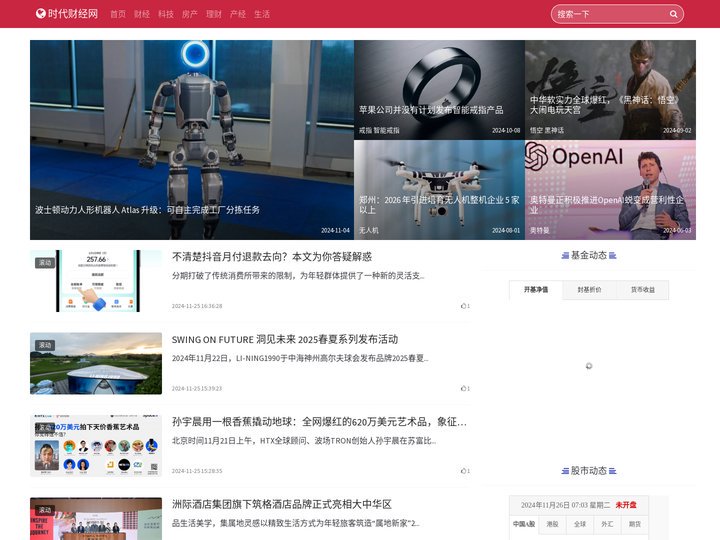Open the 生活 nav item
Viewport: 720px width, 540px height.
[x=262, y=14]
